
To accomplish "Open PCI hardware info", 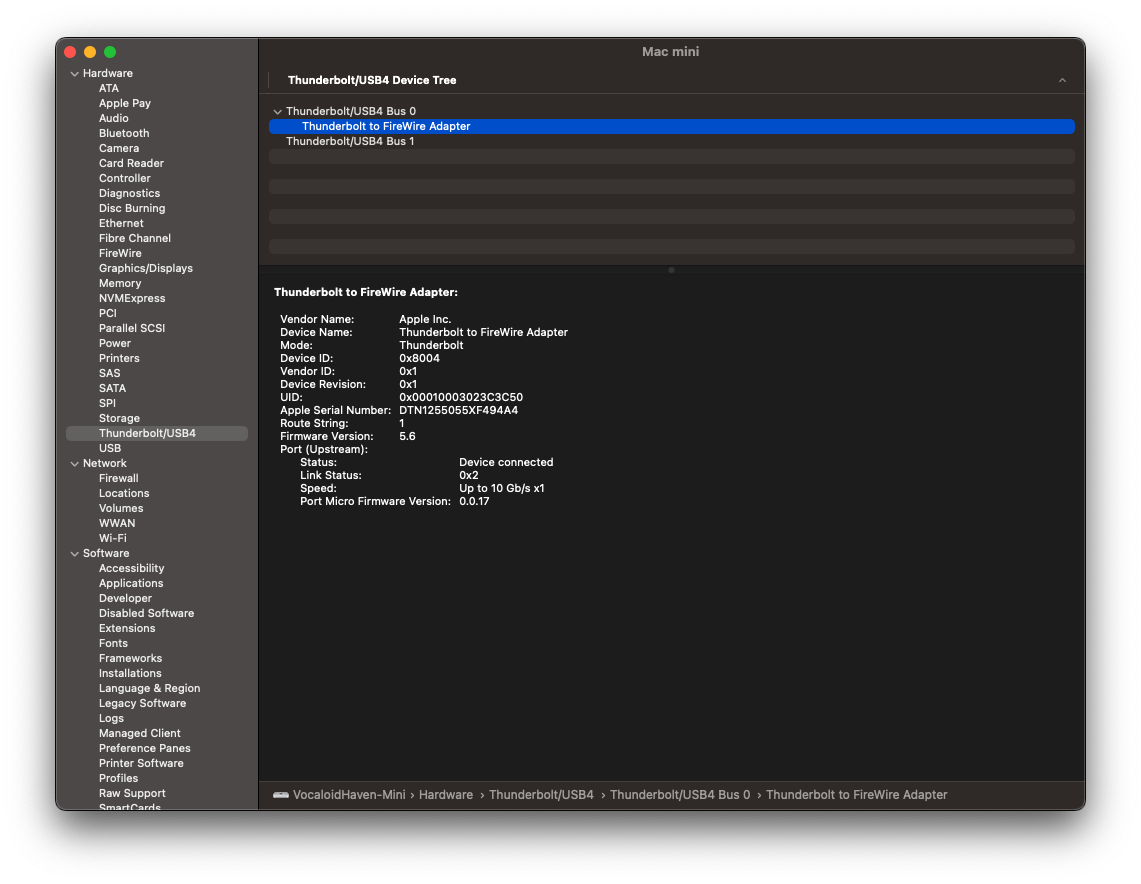I will 108,313.
